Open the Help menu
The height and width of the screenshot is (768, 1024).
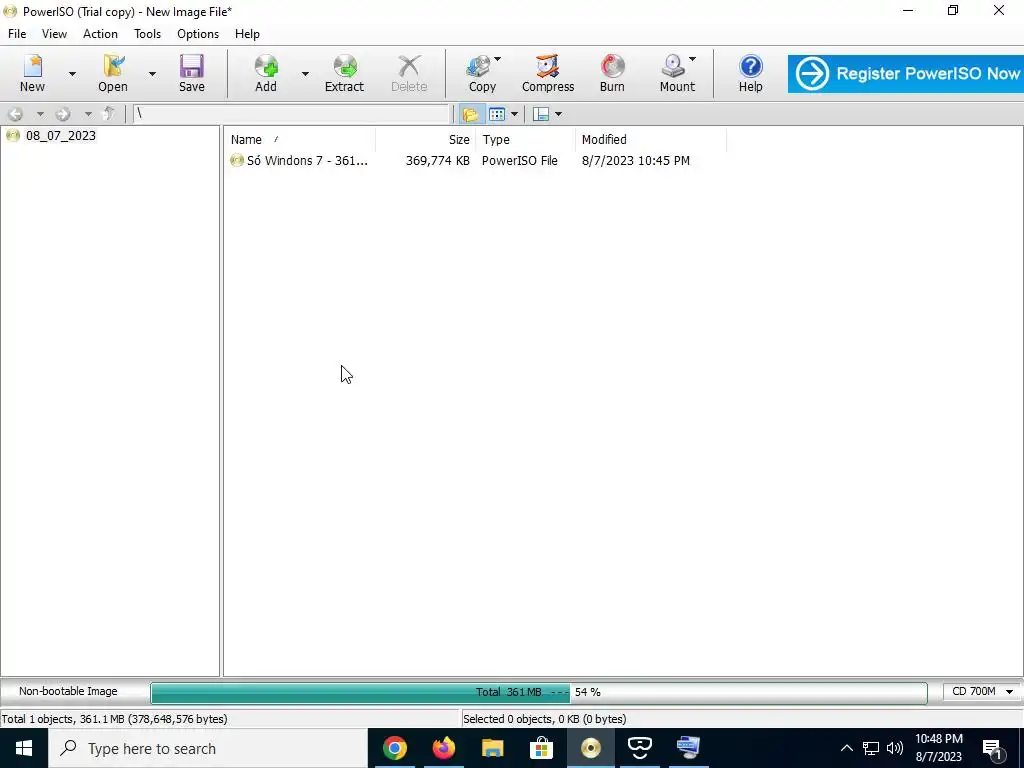247,34
